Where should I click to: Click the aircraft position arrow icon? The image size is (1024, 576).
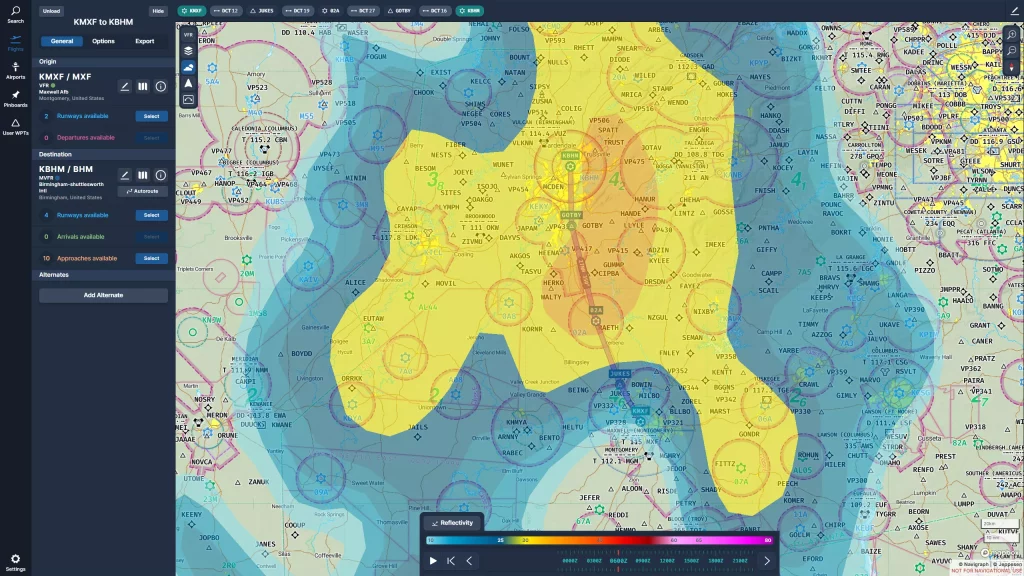coord(188,84)
